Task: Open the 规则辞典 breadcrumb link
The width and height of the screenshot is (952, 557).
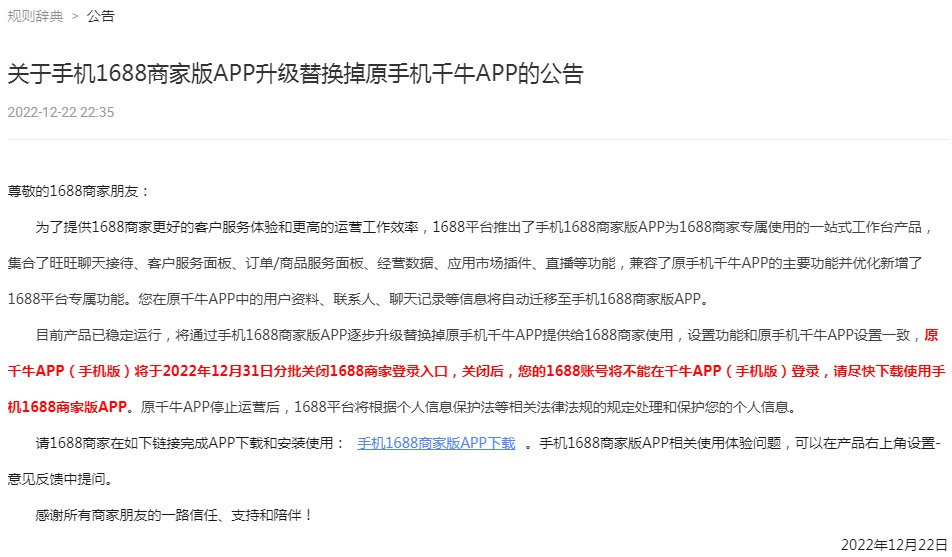Action: pyautogui.click(x=35, y=16)
